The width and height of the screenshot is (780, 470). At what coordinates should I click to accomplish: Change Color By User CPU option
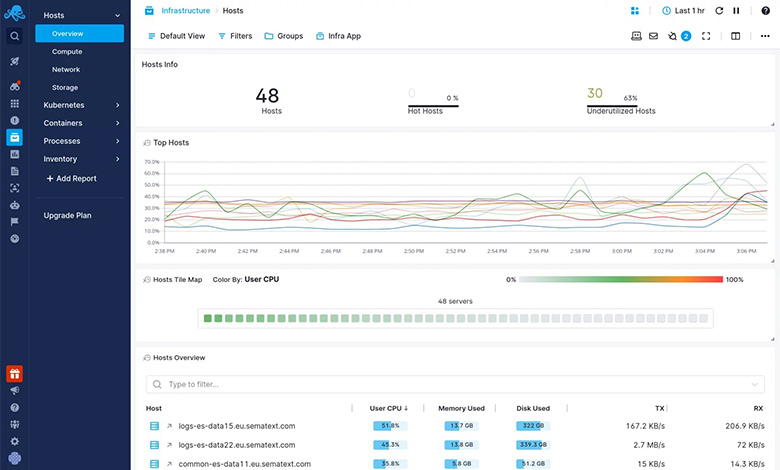point(262,279)
